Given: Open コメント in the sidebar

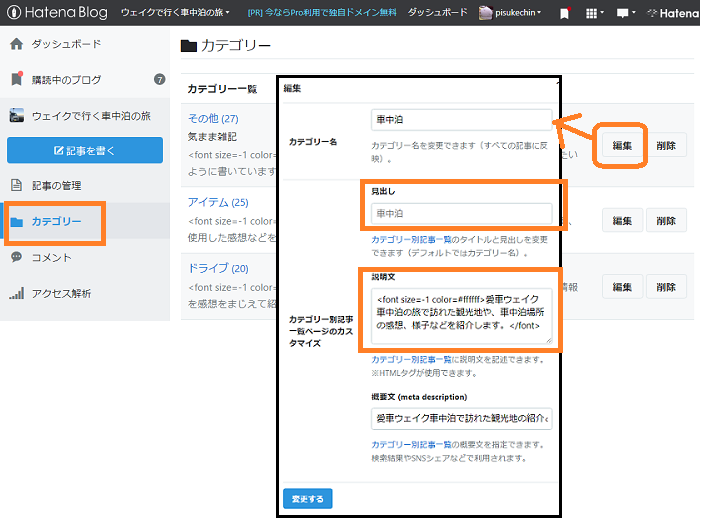Looking at the screenshot, I should (x=51, y=257).
